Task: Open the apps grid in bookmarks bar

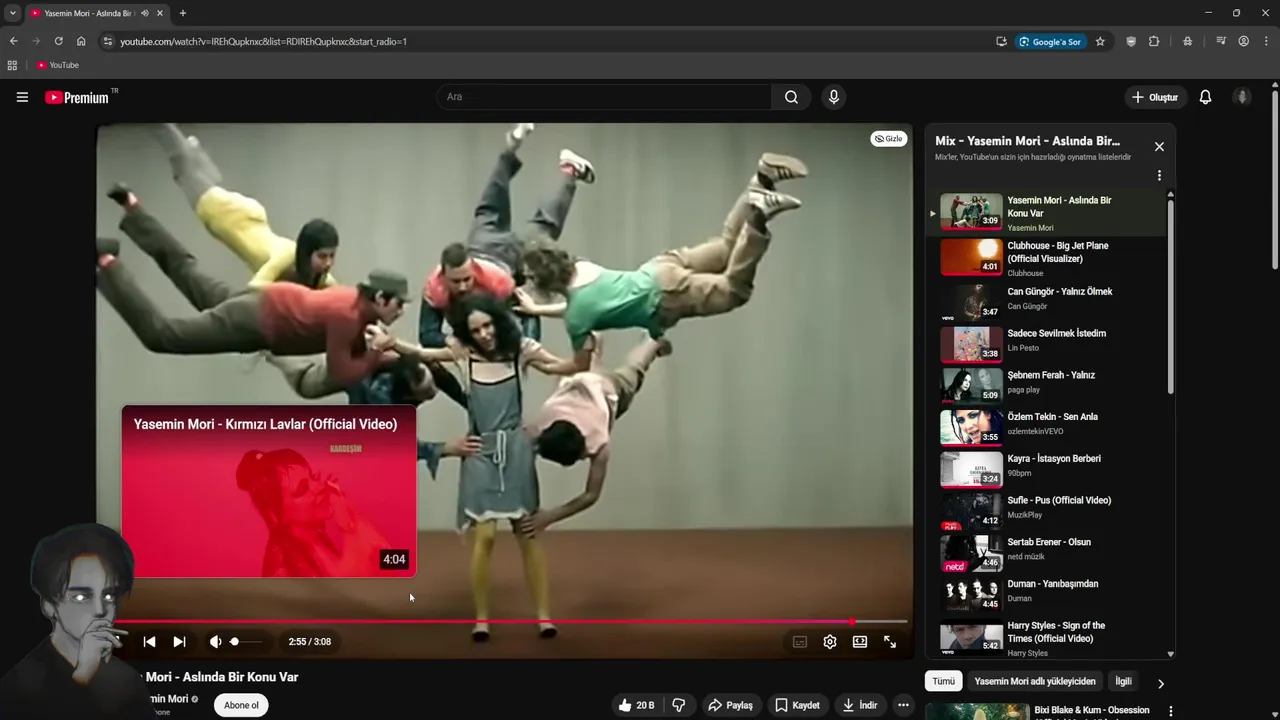Action: coord(12,65)
